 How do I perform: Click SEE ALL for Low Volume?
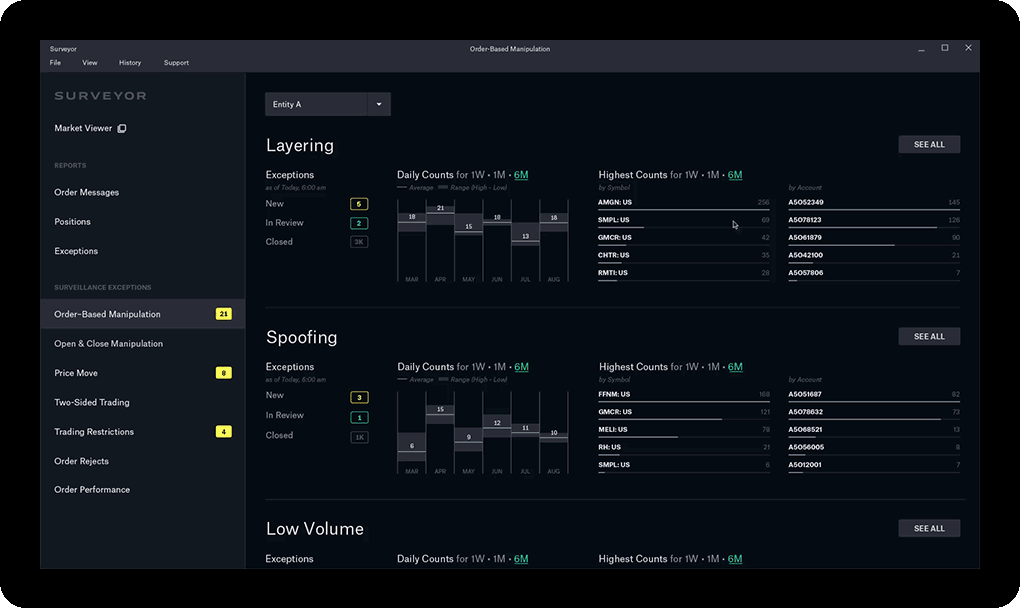(x=929, y=529)
